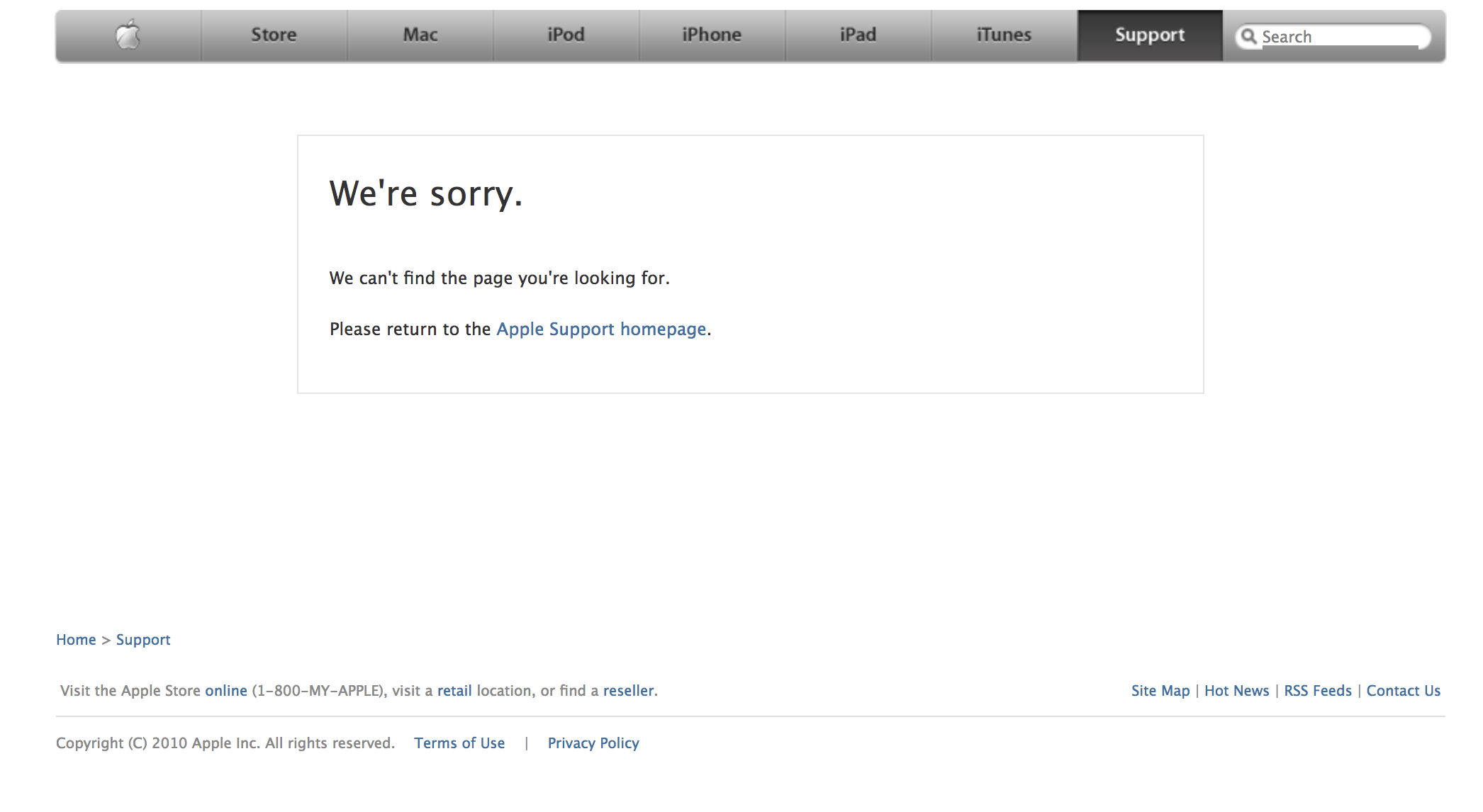Select the iPhone tab
Viewport: 1483px width, 812px height.
(712, 35)
